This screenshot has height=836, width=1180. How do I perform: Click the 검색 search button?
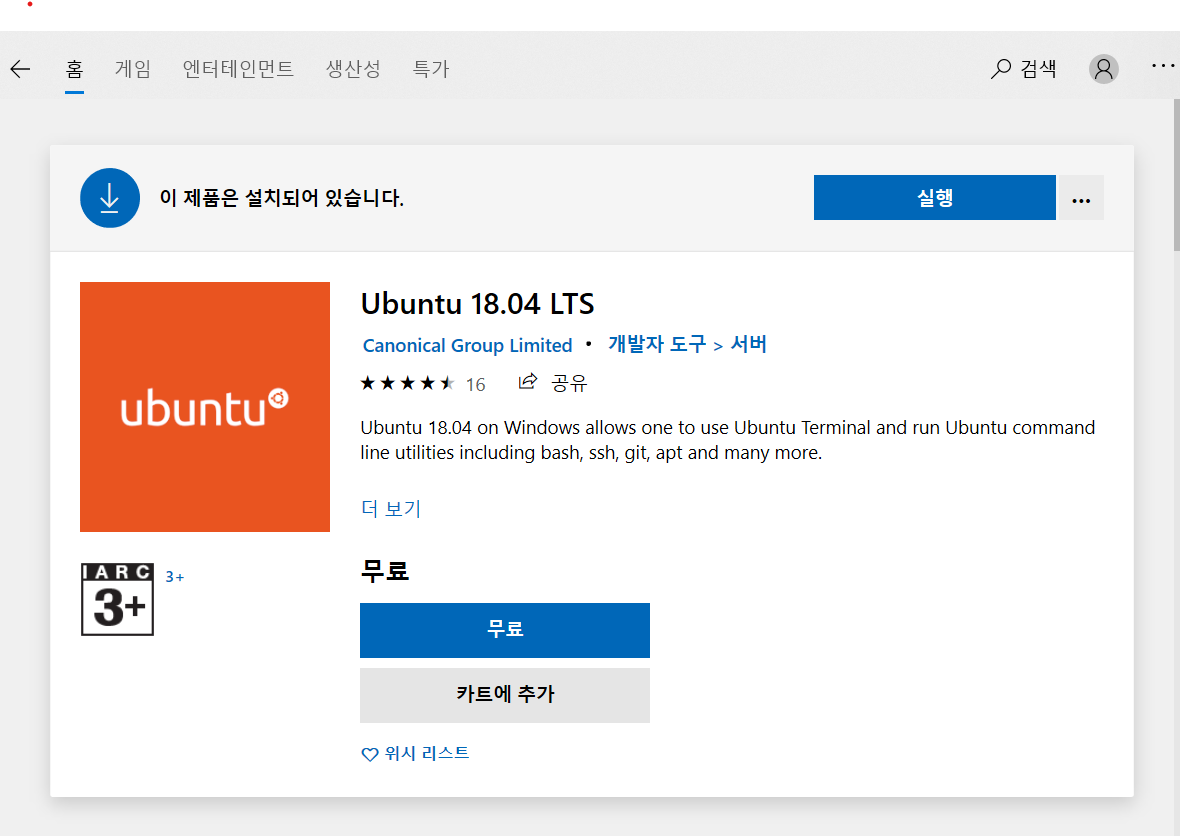tap(1023, 69)
